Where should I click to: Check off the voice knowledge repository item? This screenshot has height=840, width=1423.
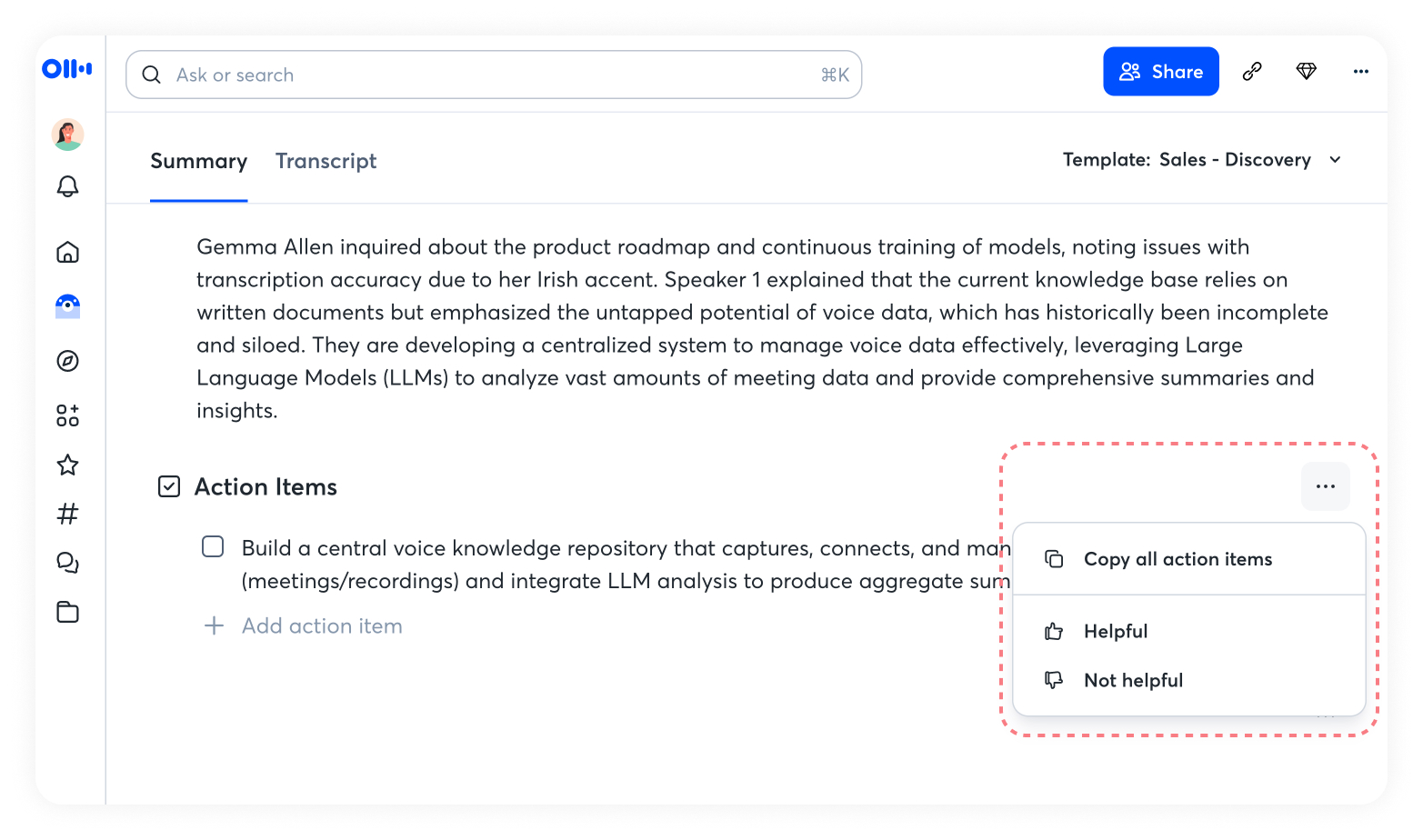(213, 546)
